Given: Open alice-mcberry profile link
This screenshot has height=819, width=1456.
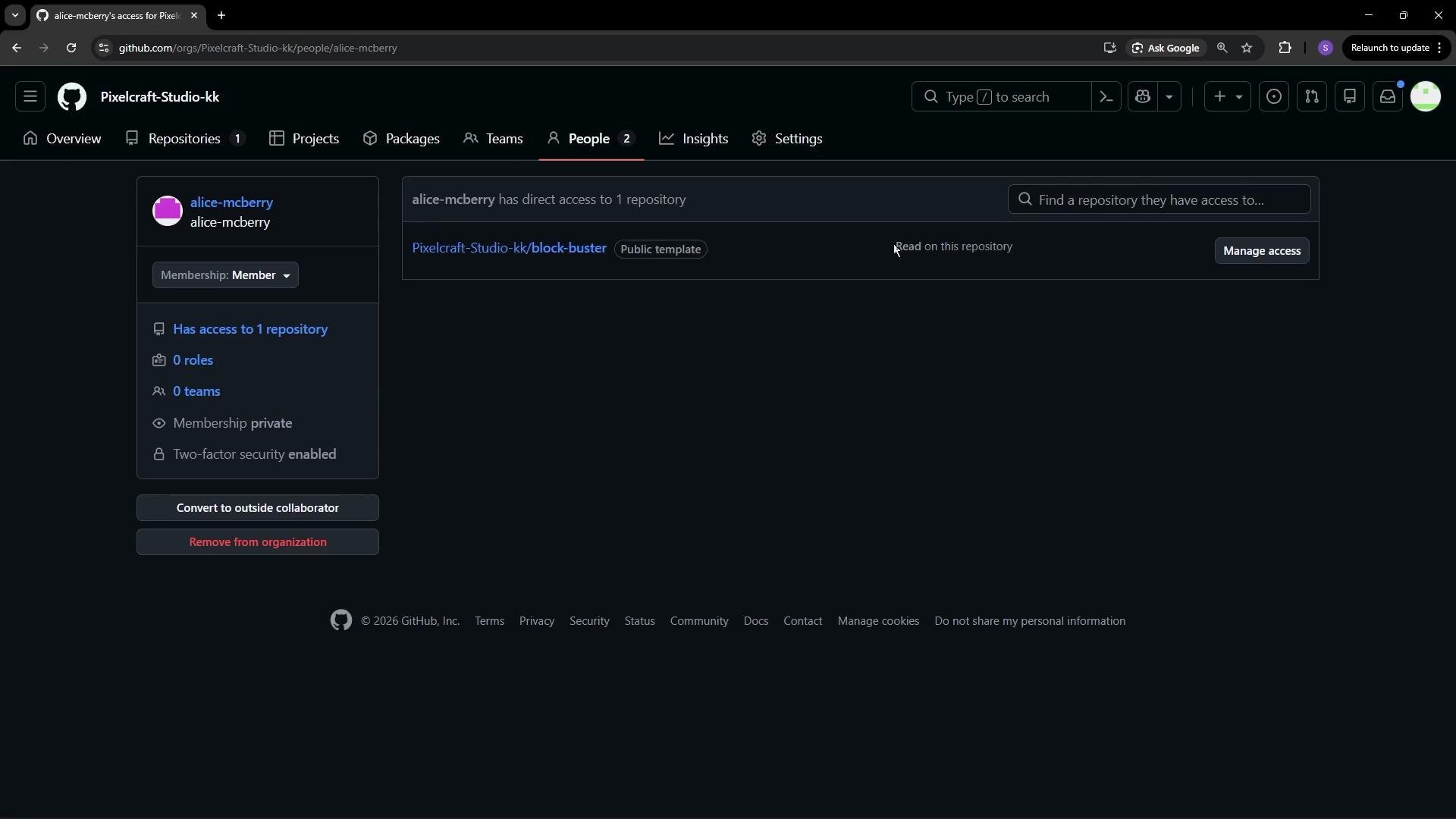Looking at the screenshot, I should [231, 202].
